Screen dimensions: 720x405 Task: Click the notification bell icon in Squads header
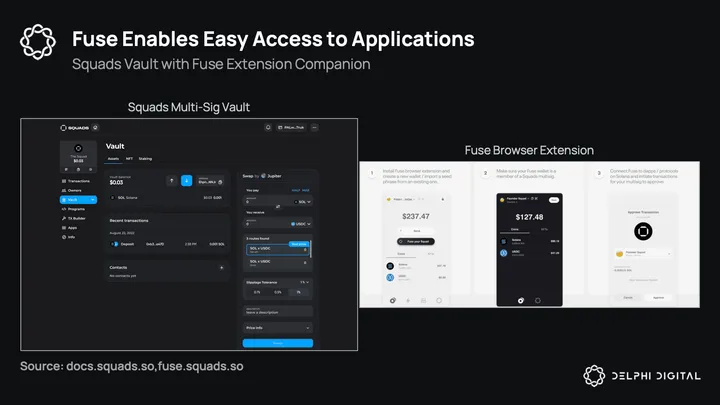pyautogui.click(x=268, y=128)
